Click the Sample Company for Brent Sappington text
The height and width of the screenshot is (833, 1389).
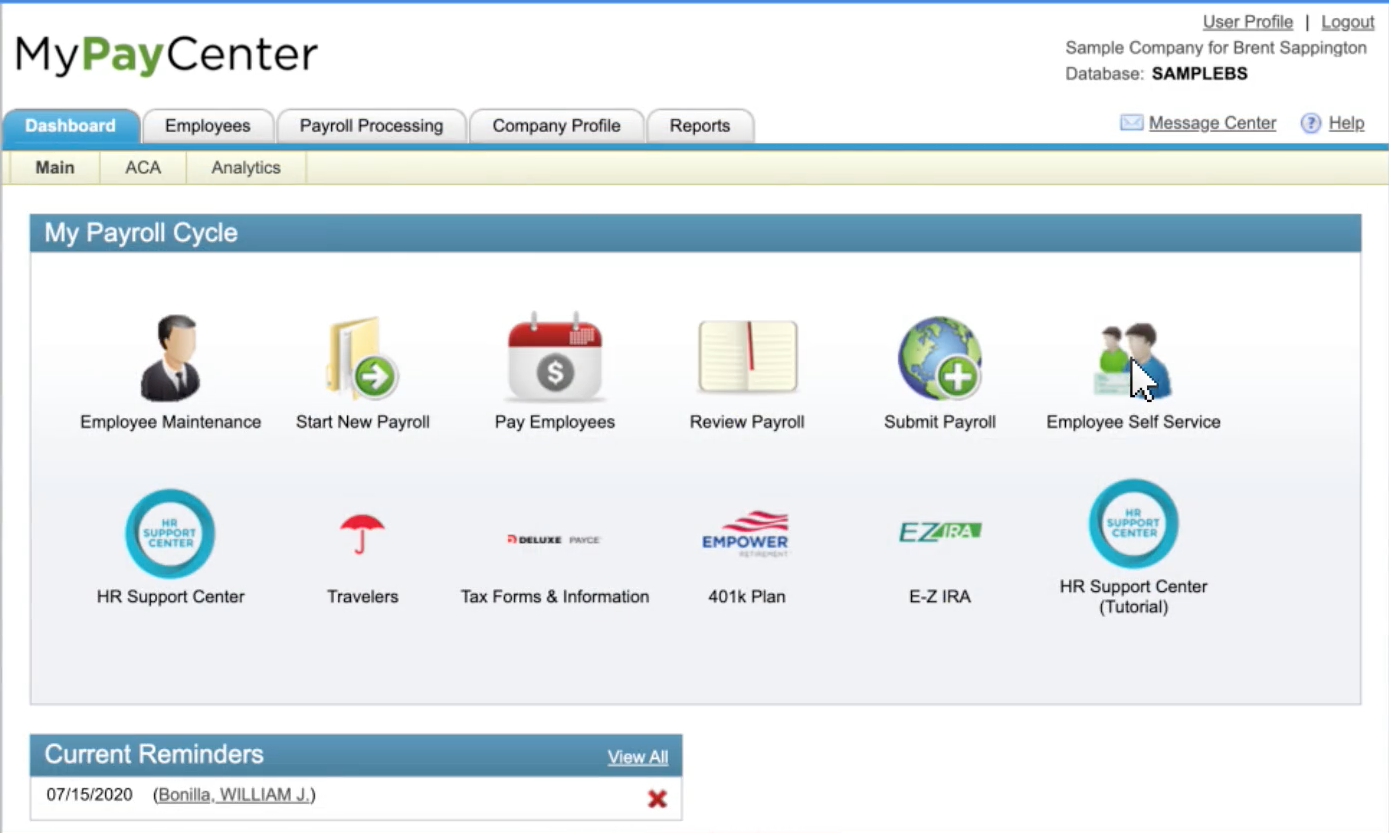tap(1216, 48)
